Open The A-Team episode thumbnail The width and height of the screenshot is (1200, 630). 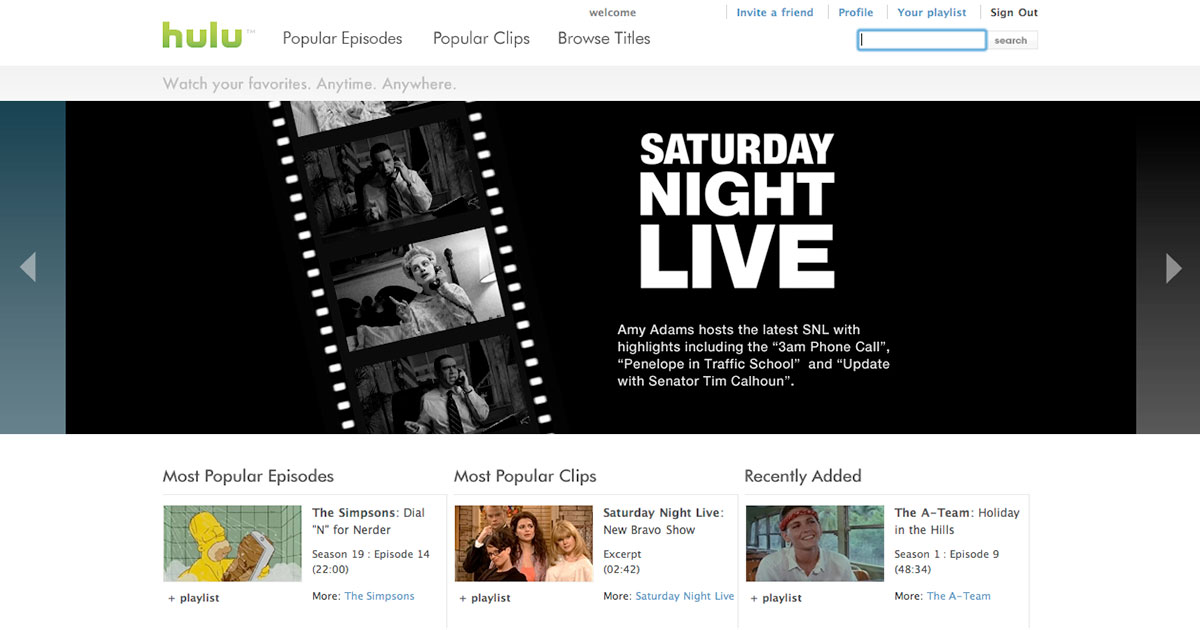815,543
